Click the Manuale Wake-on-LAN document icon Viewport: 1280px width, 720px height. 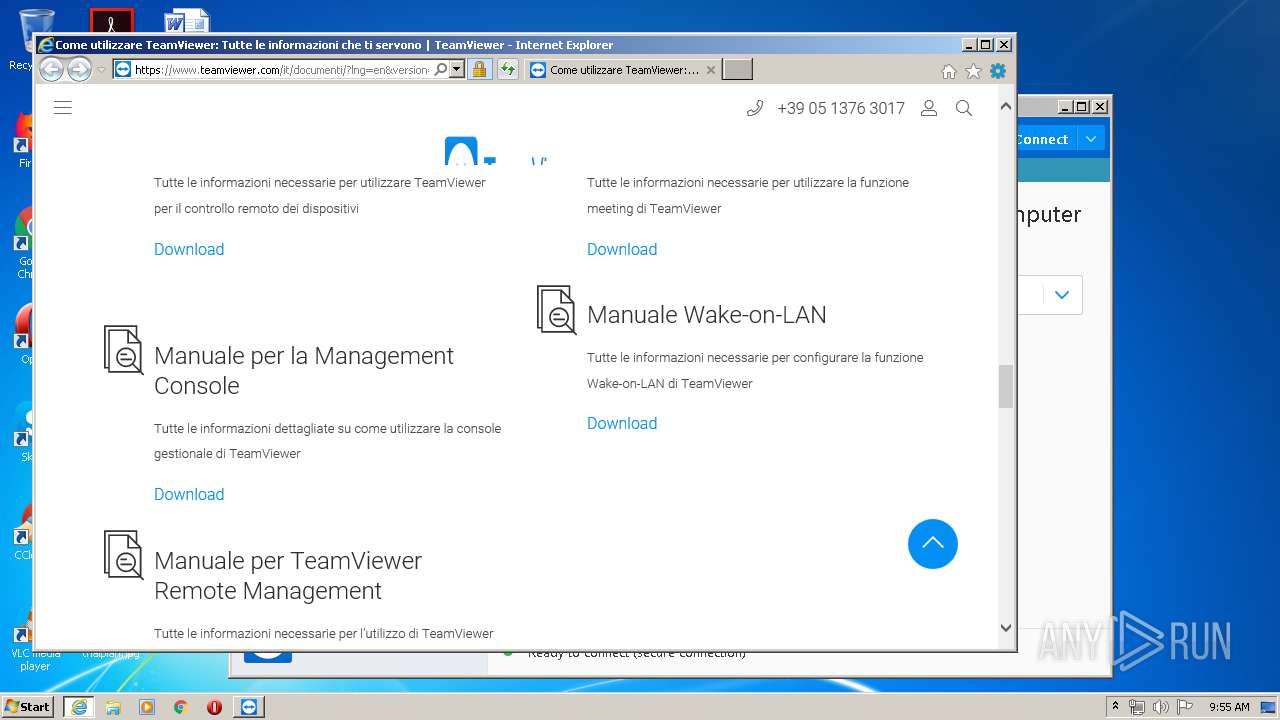click(557, 310)
